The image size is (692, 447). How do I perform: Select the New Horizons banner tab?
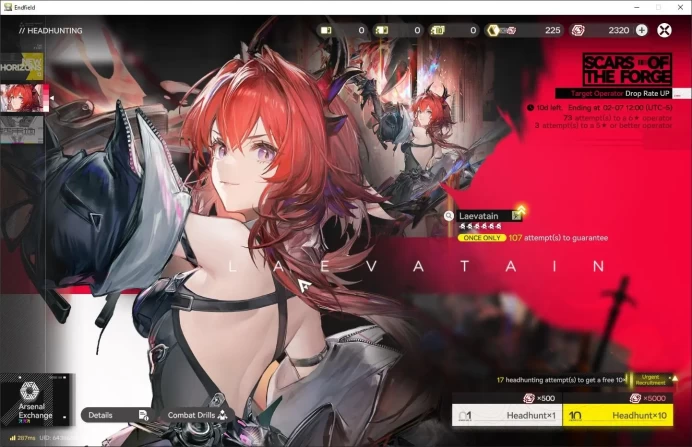pyautogui.click(x=22, y=66)
